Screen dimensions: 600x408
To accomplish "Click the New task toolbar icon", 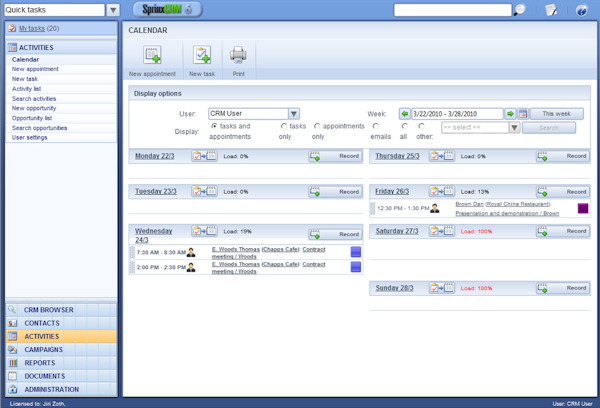I will (202, 55).
